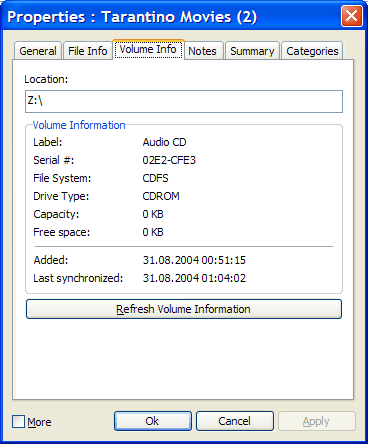368x444 pixels.
Task: Switch to the General tab
Action: click(x=38, y=51)
